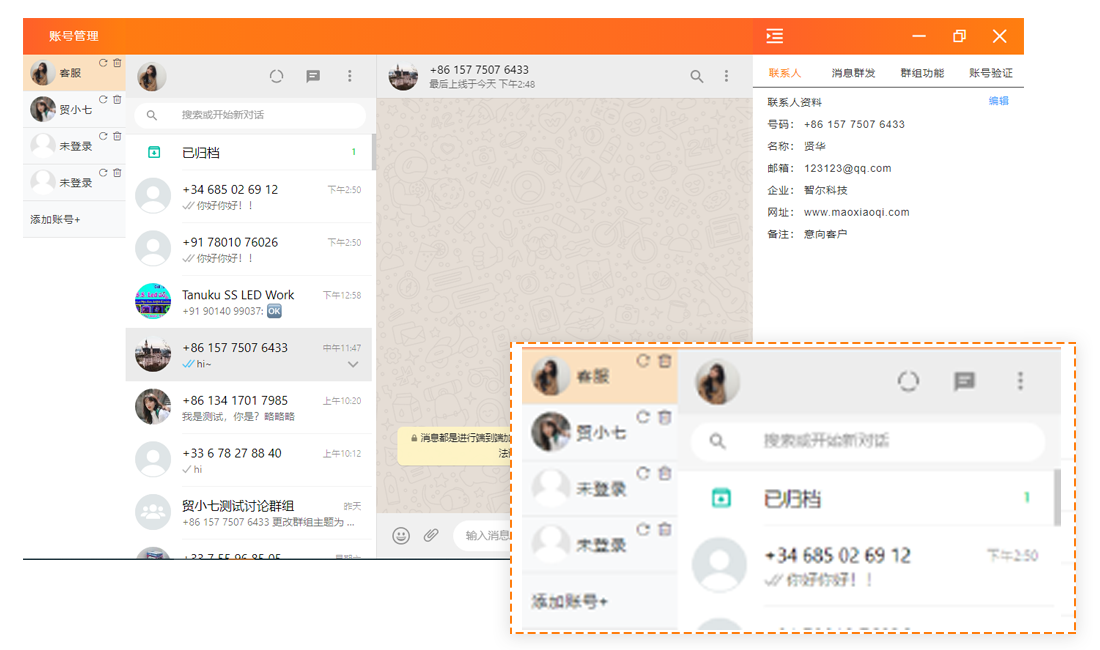Click the 已归档 icon in the enlarged inset
Image resolution: width=1100 pixels, height=650 pixels.
[721, 498]
